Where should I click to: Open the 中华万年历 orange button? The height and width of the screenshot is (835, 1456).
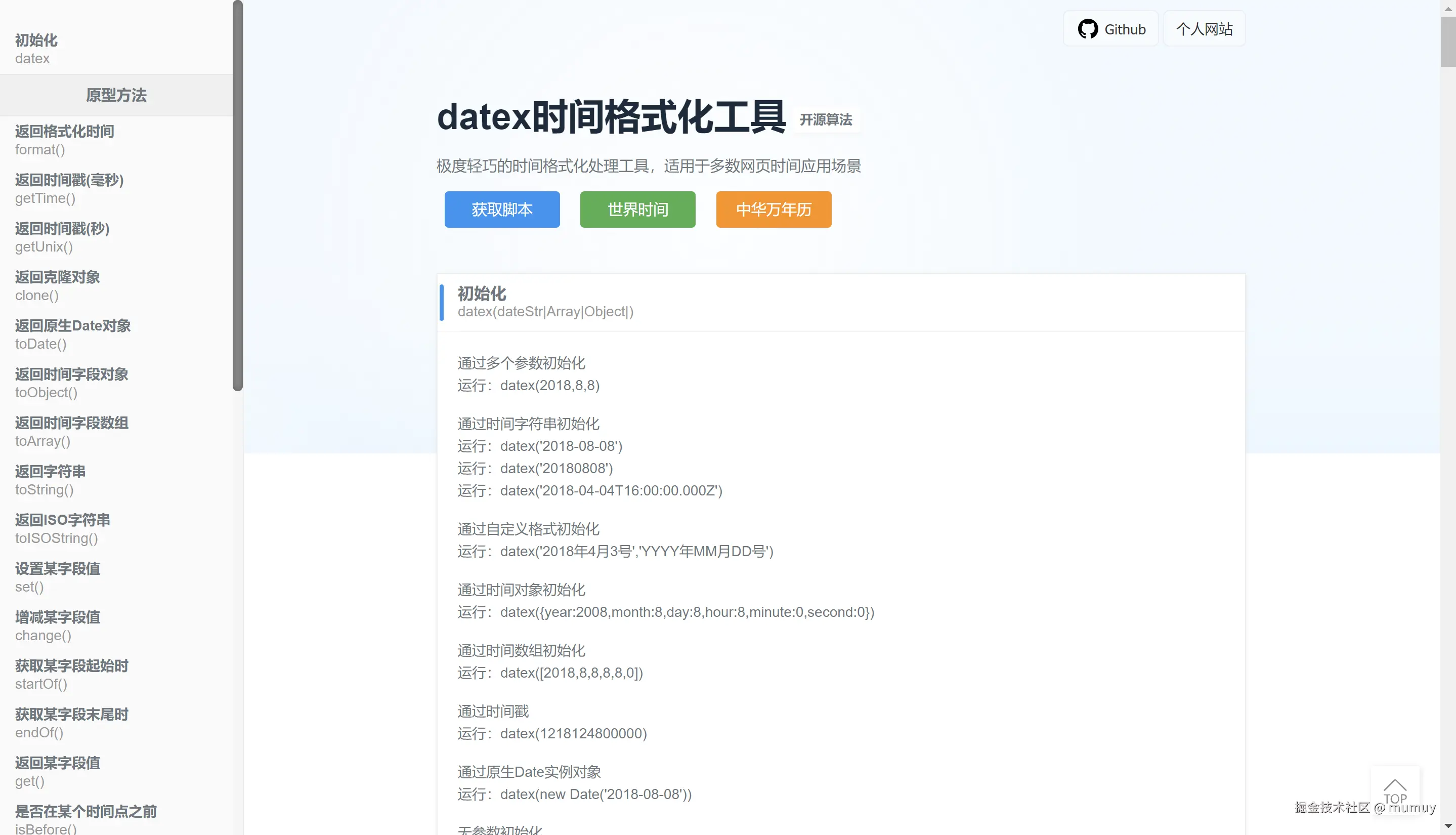[x=773, y=210]
